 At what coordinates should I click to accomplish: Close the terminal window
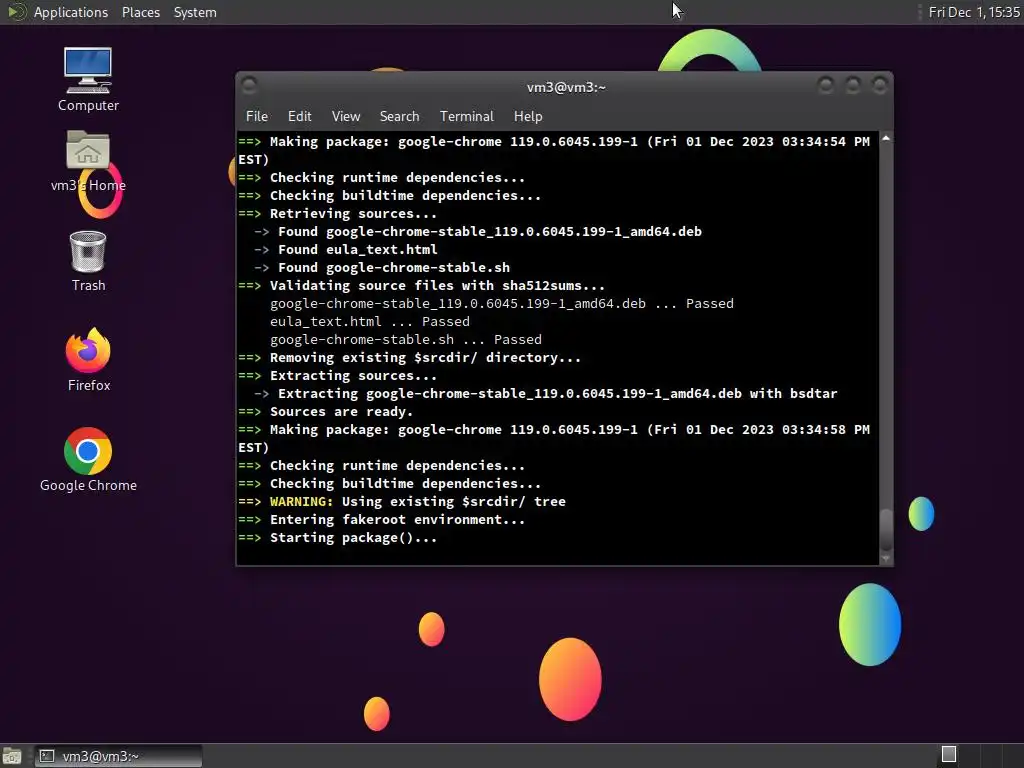(x=880, y=86)
